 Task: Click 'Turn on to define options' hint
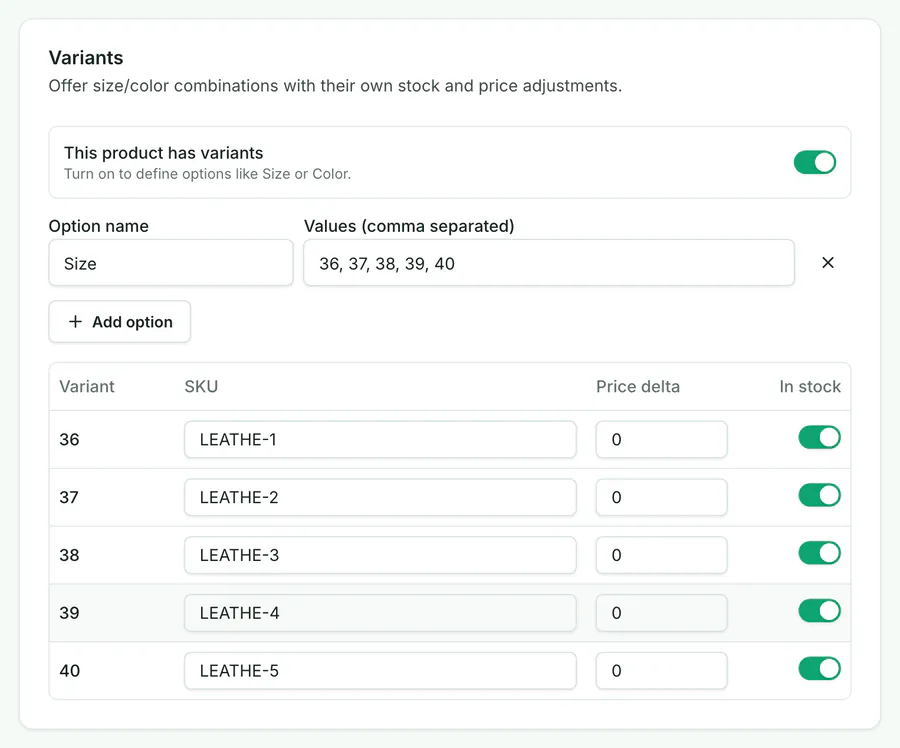[207, 174]
